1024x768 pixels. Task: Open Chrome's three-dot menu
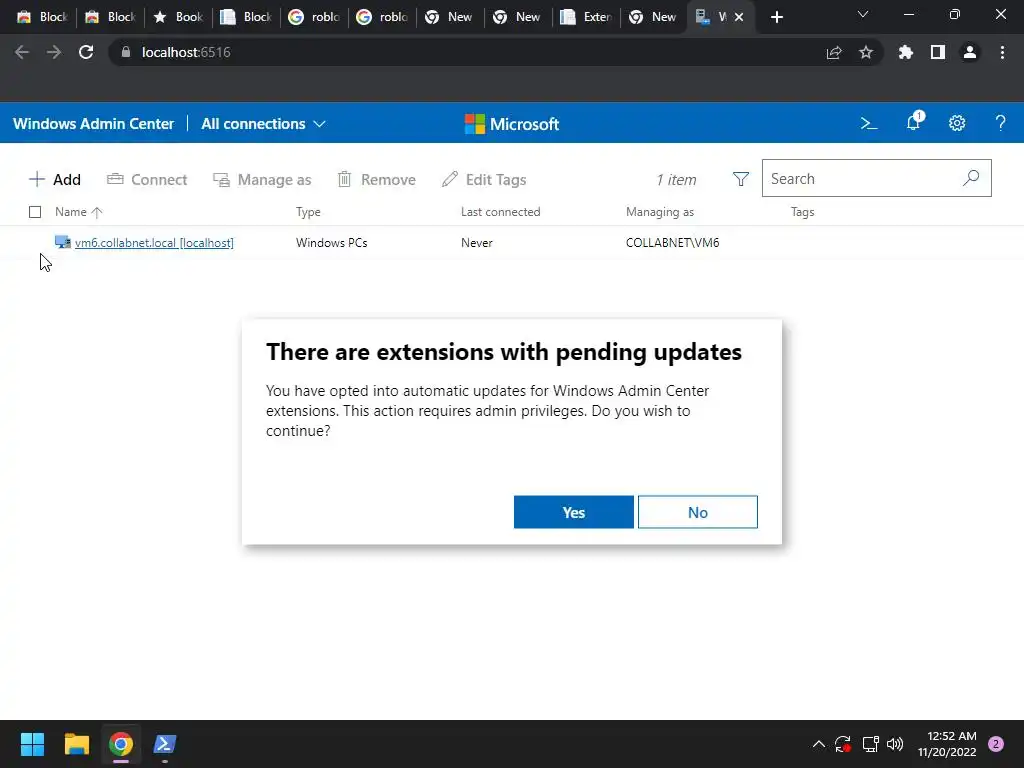click(x=1002, y=52)
